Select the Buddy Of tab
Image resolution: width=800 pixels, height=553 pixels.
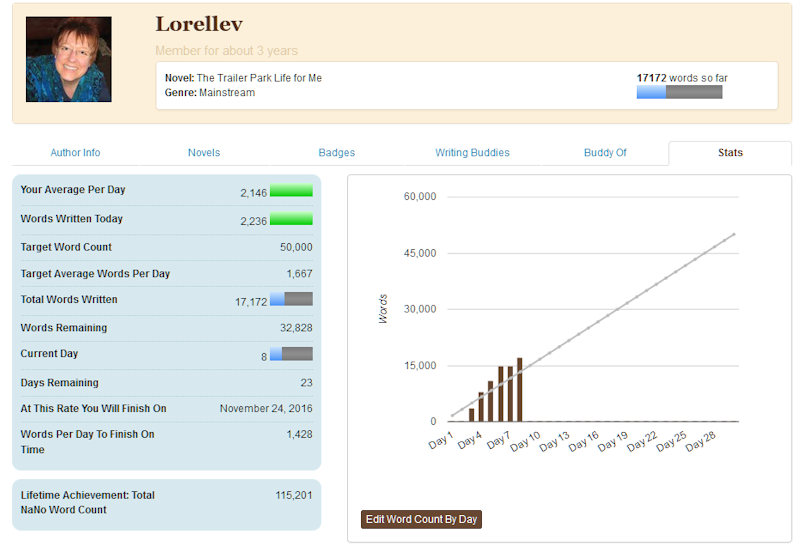click(605, 153)
